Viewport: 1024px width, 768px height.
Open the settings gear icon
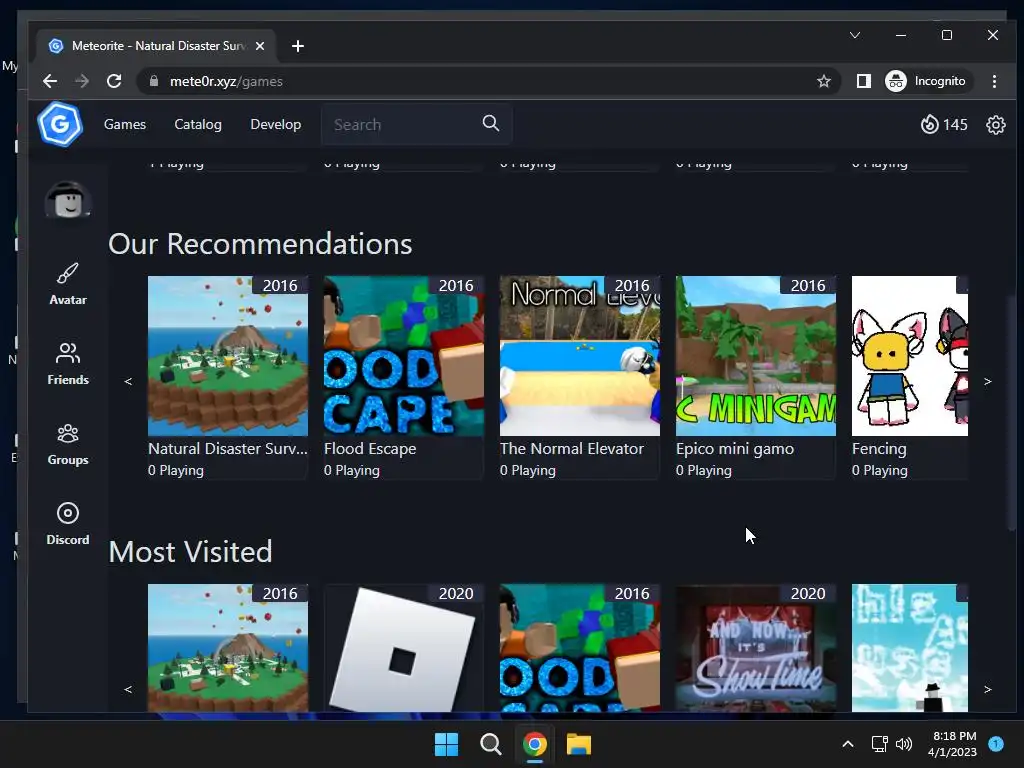[996, 125]
